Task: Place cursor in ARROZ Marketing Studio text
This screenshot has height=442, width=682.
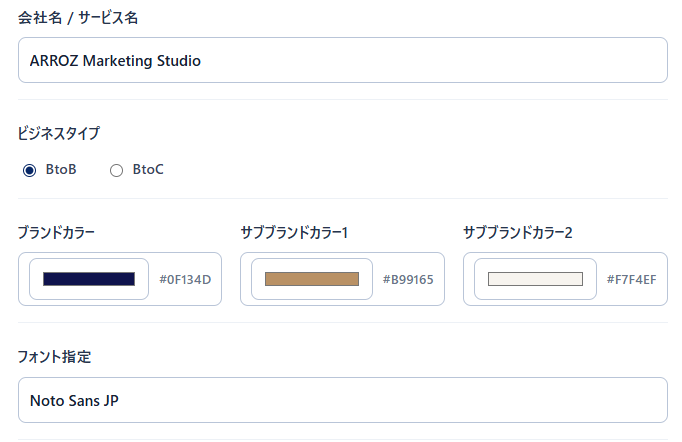Action: click(x=115, y=60)
